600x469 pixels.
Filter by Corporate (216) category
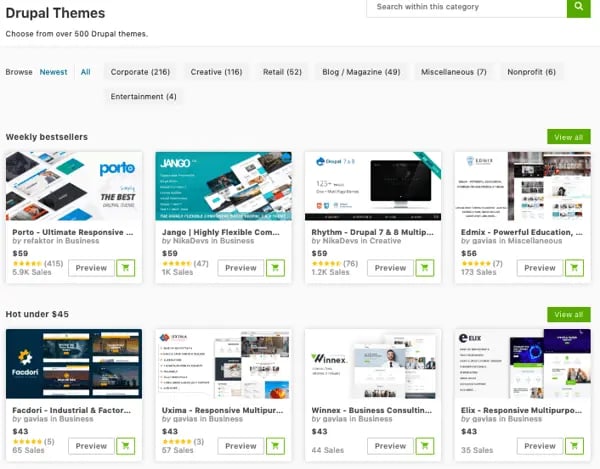(140, 72)
